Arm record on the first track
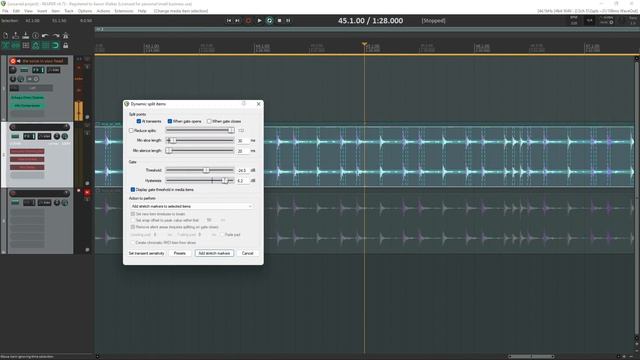The width and height of the screenshot is (640, 360). click(13, 61)
